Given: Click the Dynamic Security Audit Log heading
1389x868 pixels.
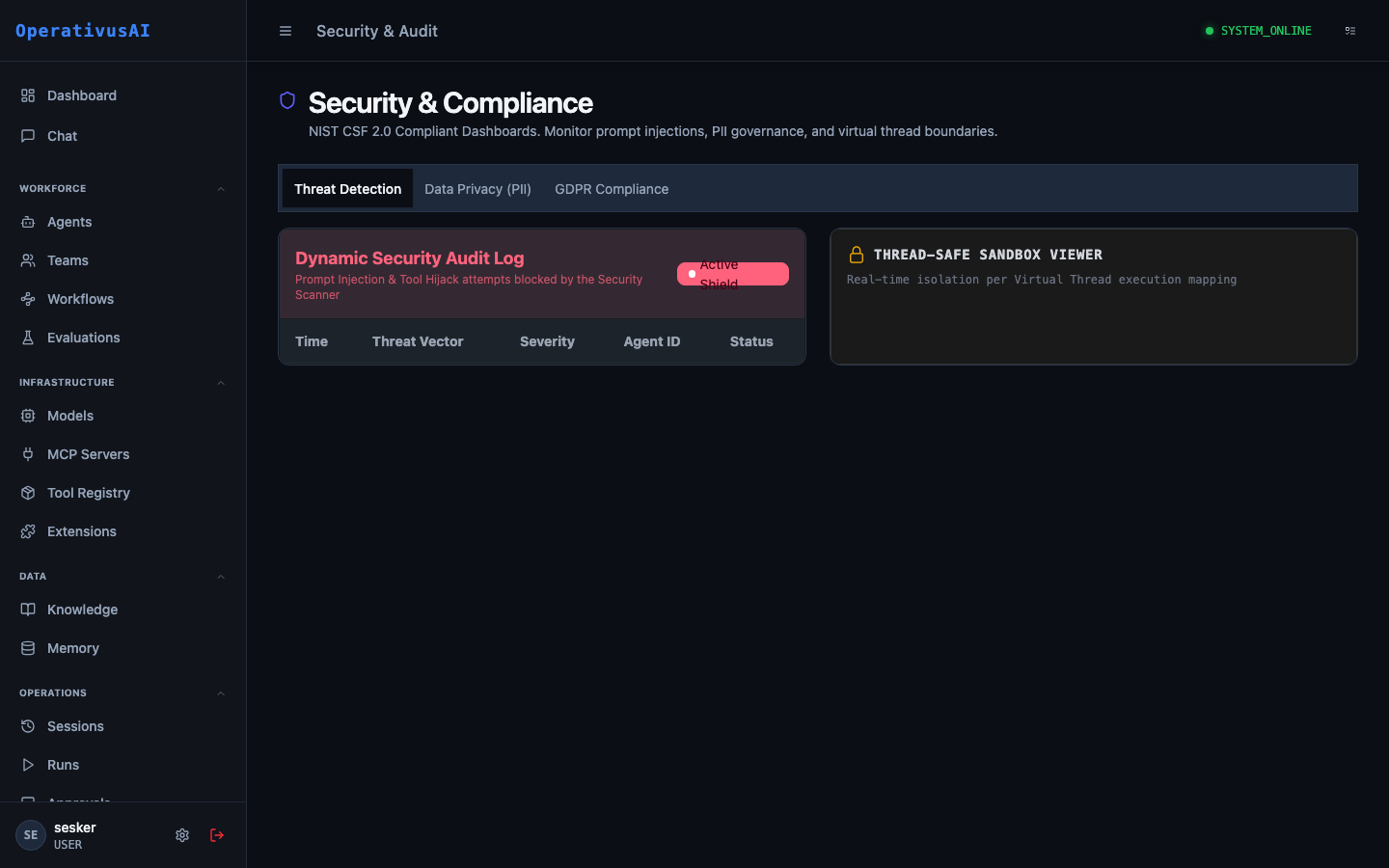Looking at the screenshot, I should coord(410,258).
